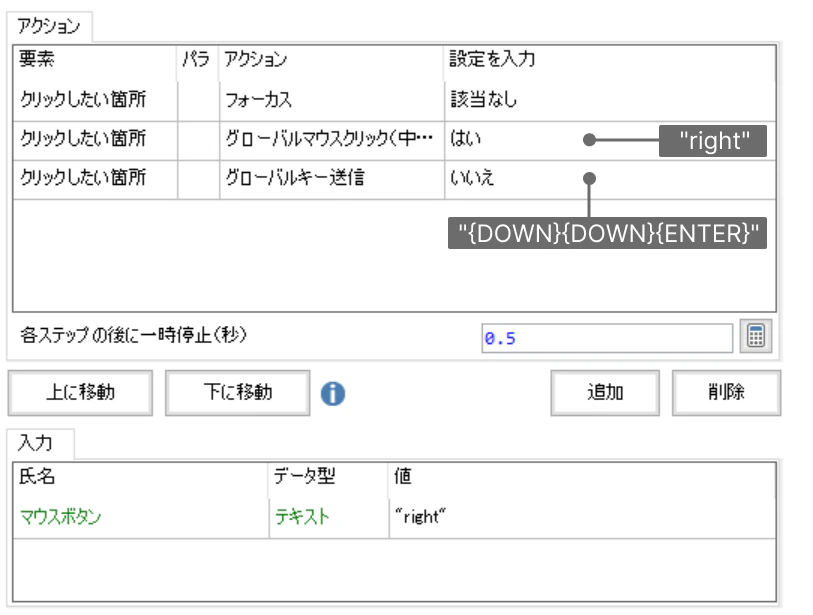The width and height of the screenshot is (813, 615).
Task: Select the element cell in フォーカス row
Action: click(x=95, y=100)
